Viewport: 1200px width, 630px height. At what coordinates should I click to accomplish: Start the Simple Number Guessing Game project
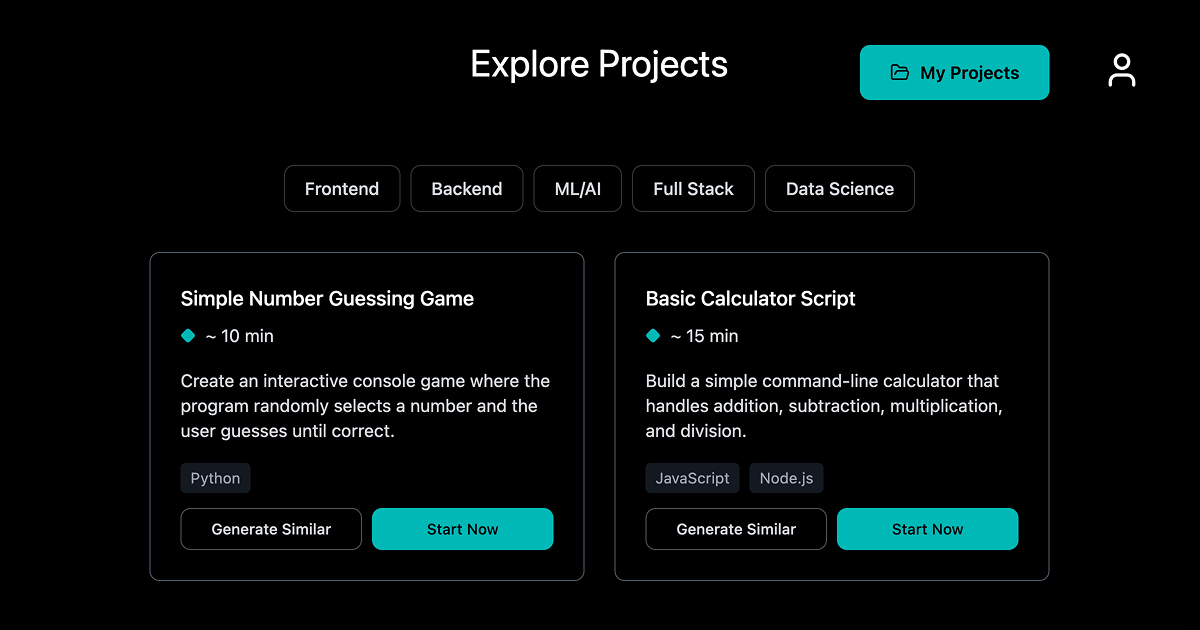(462, 528)
